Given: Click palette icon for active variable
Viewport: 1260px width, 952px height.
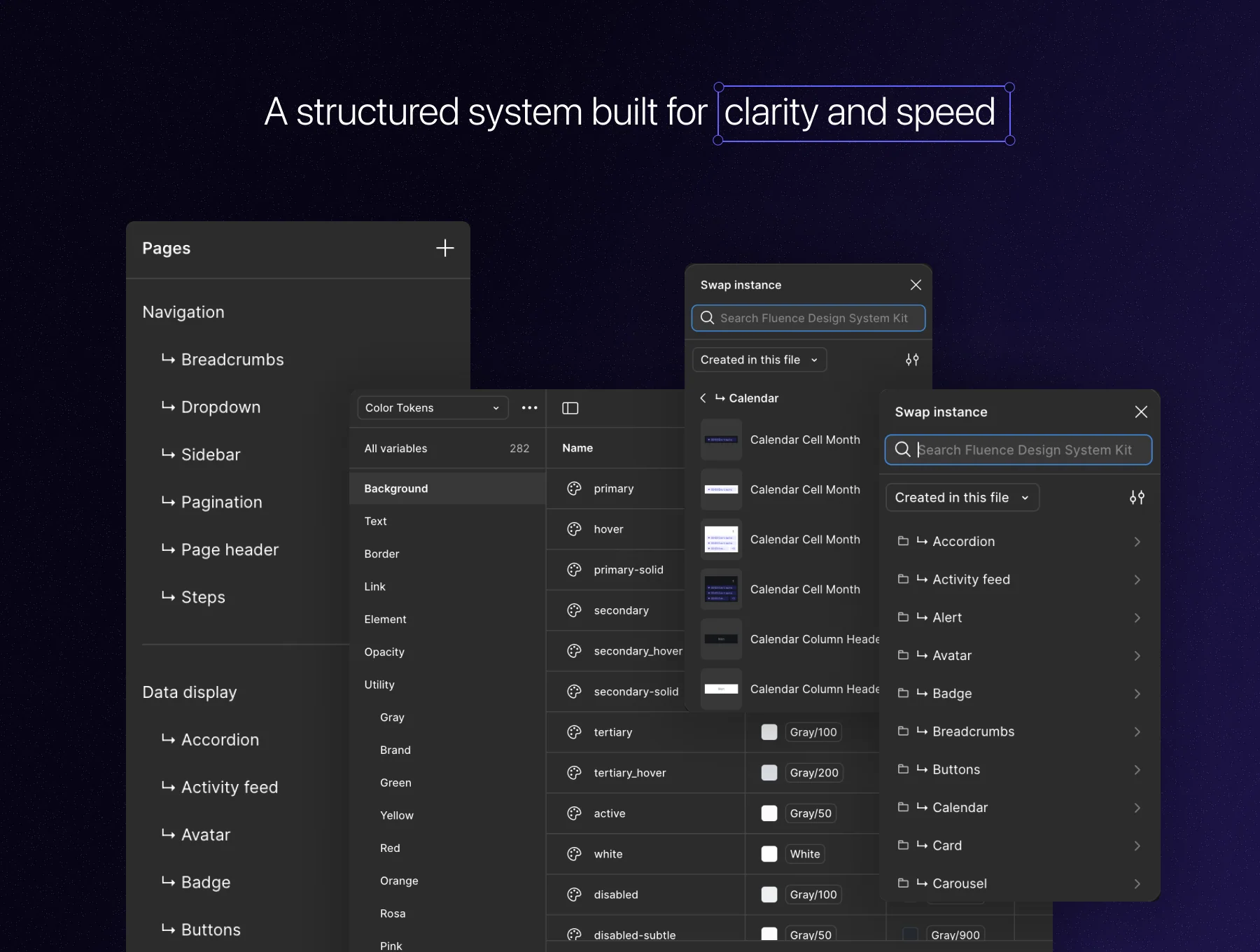Looking at the screenshot, I should click(575, 813).
